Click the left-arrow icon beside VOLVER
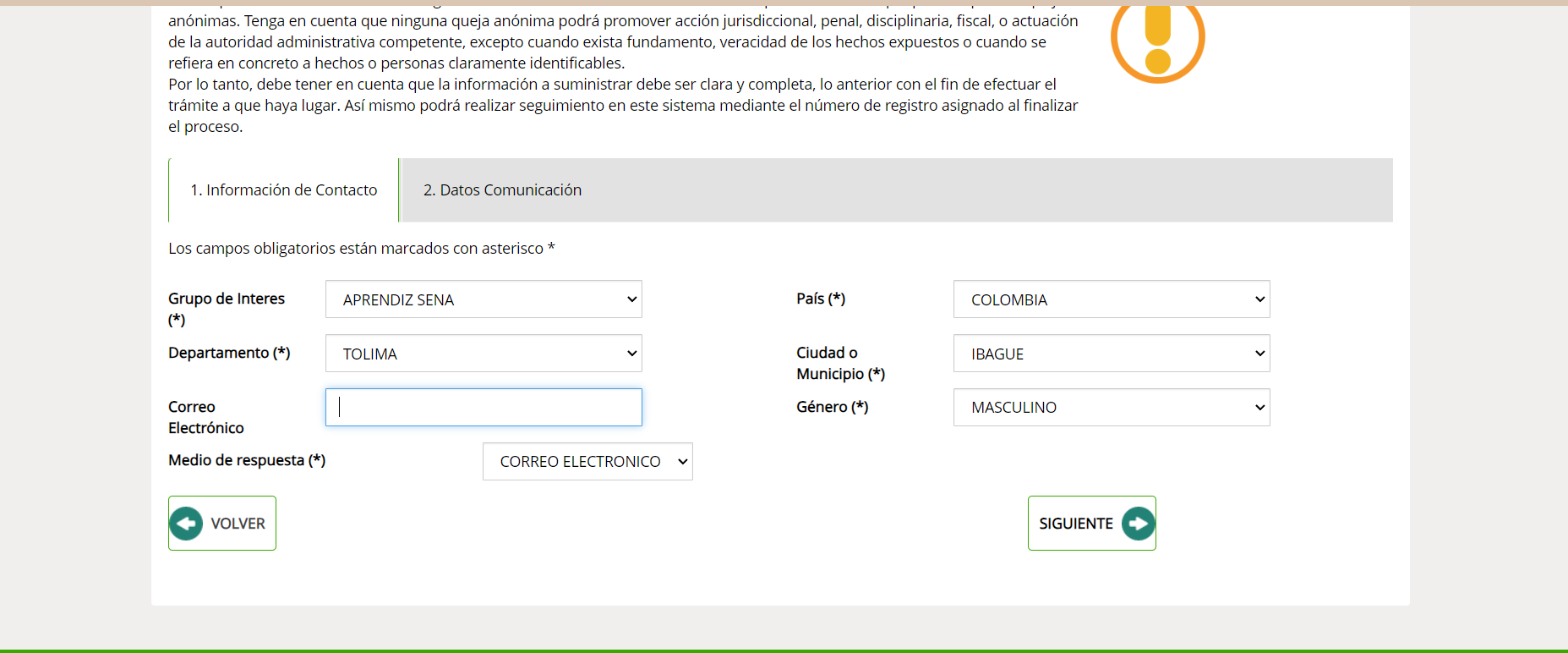The height and width of the screenshot is (653, 1568). point(186,524)
